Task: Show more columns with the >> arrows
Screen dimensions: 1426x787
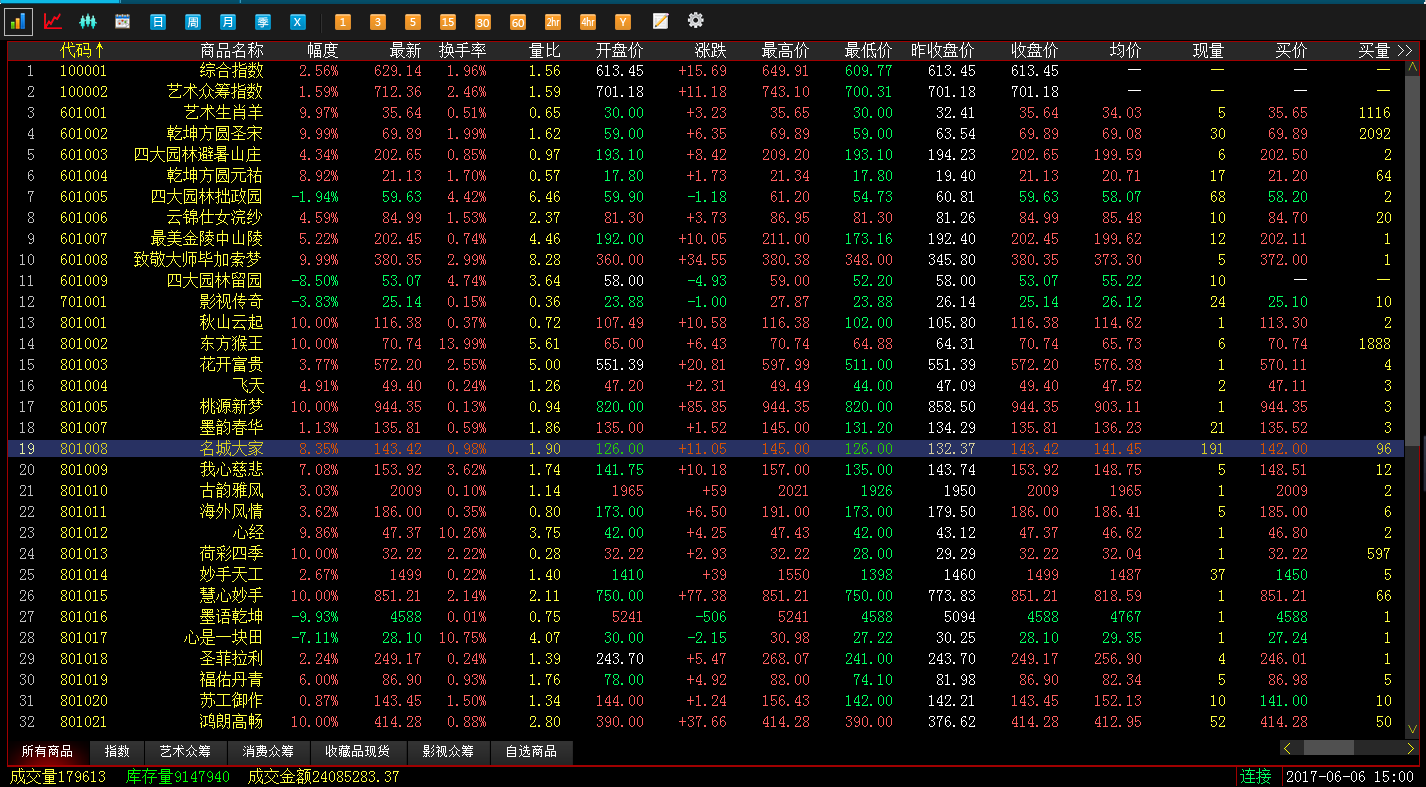Action: [1405, 50]
